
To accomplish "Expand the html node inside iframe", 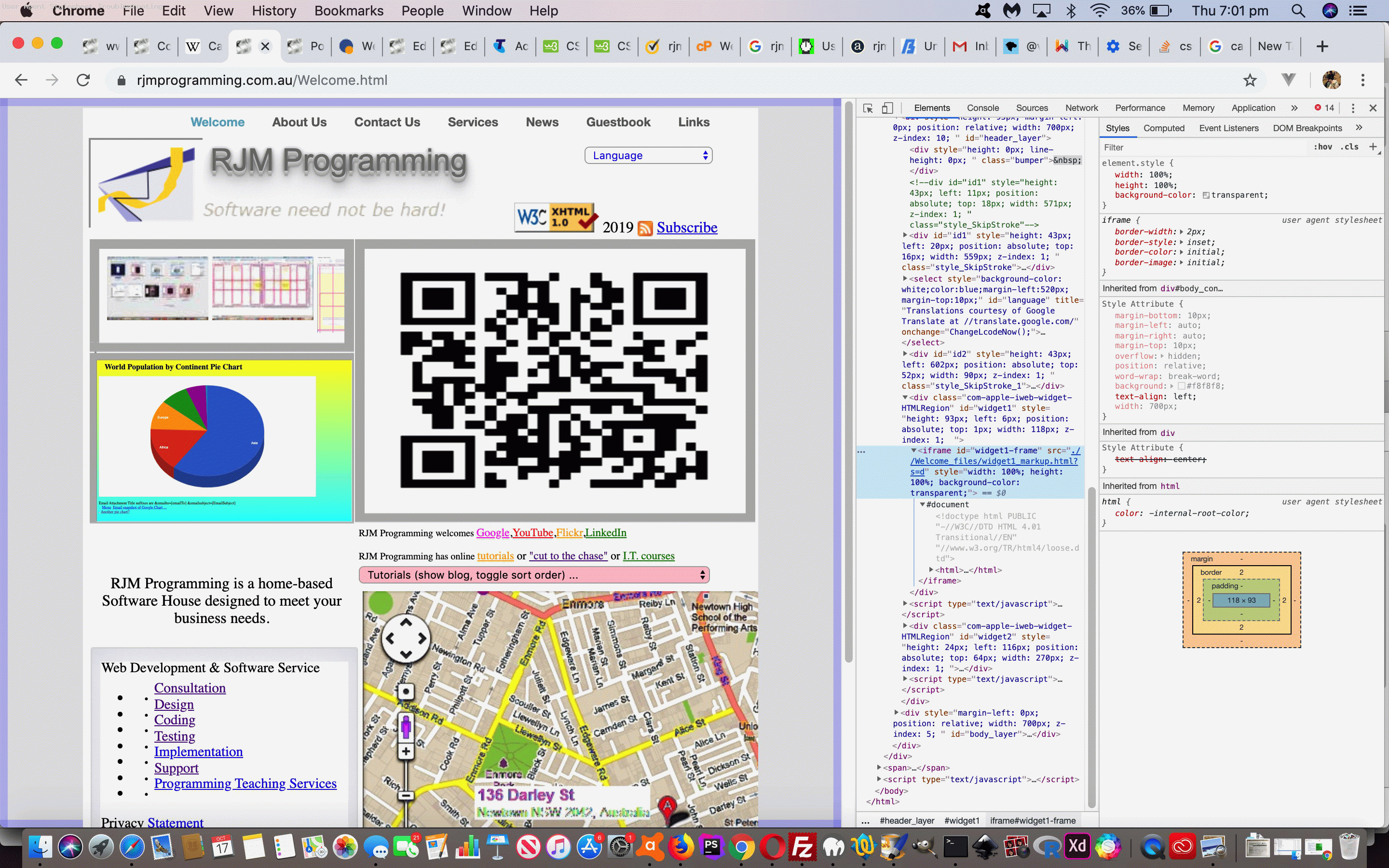I will pyautogui.click(x=931, y=570).
